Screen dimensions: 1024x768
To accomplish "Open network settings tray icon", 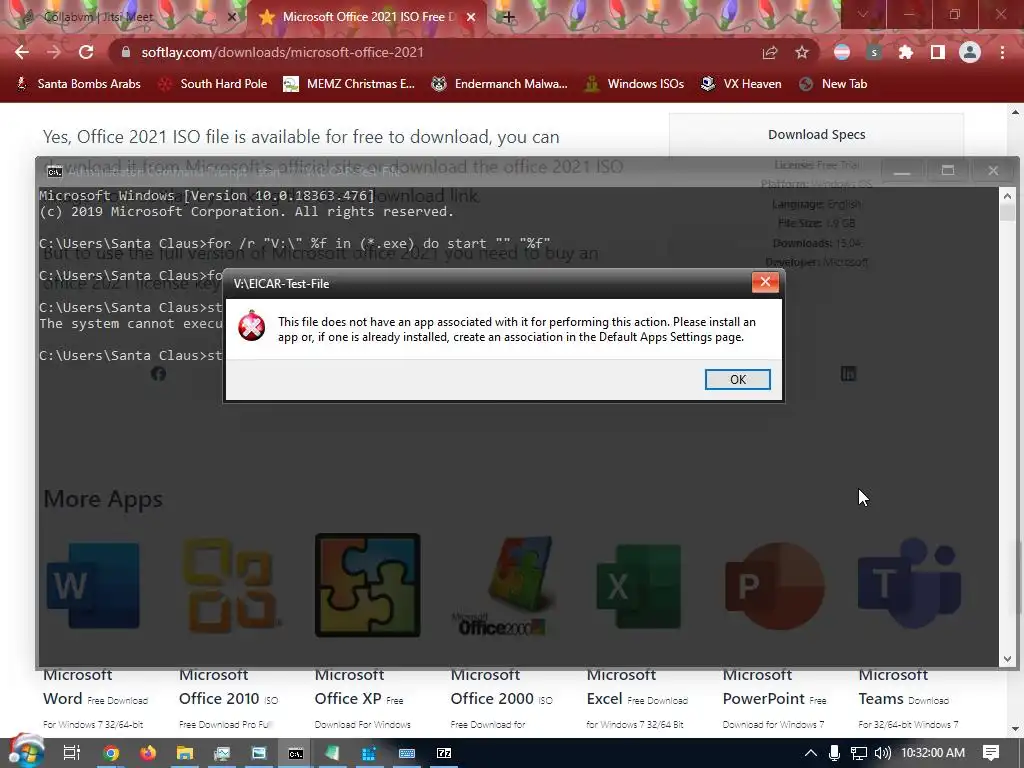I will (x=859, y=753).
